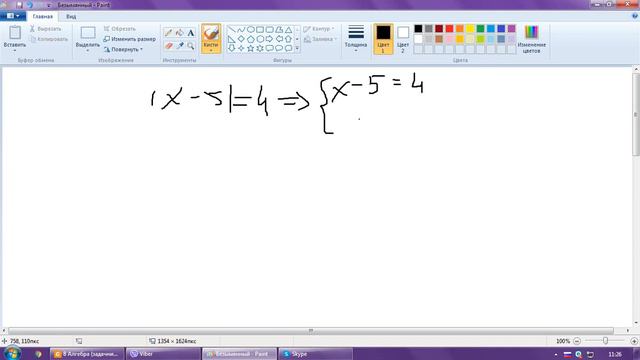The height and width of the screenshot is (360, 640).
Task: Switch to Viber in the taskbar
Action: [163, 354]
